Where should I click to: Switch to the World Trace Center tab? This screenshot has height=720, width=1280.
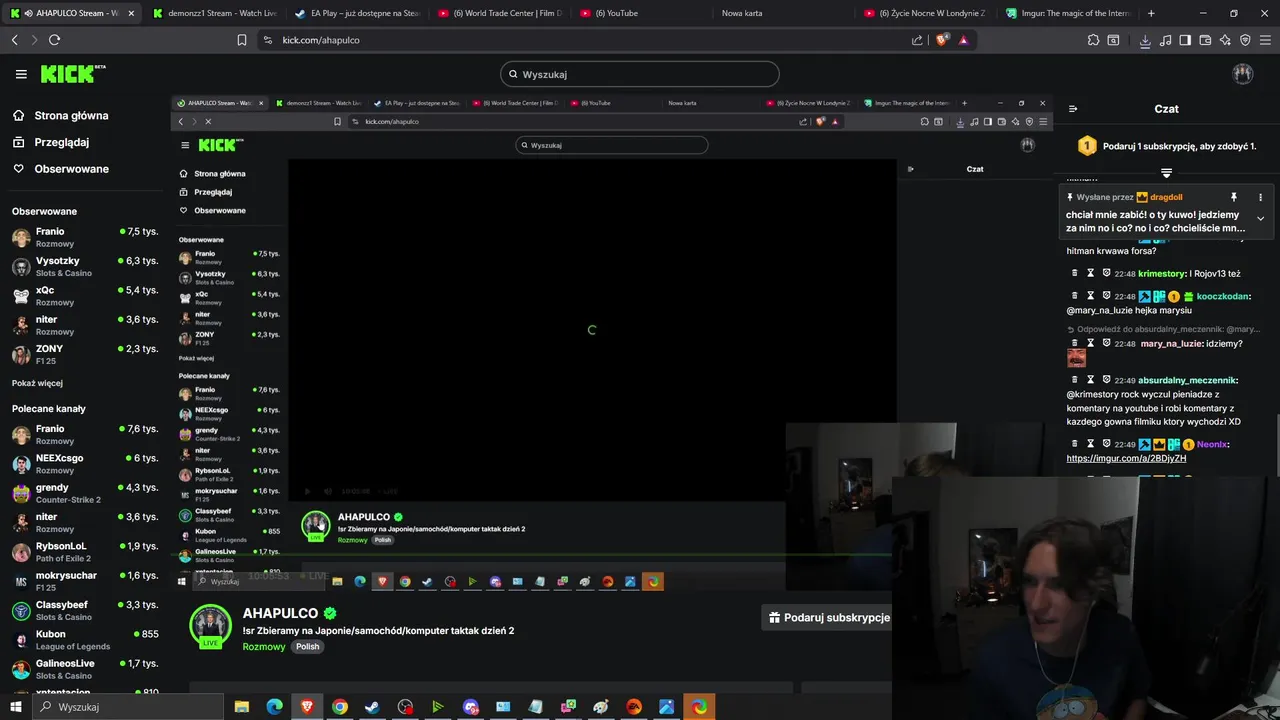[500, 13]
